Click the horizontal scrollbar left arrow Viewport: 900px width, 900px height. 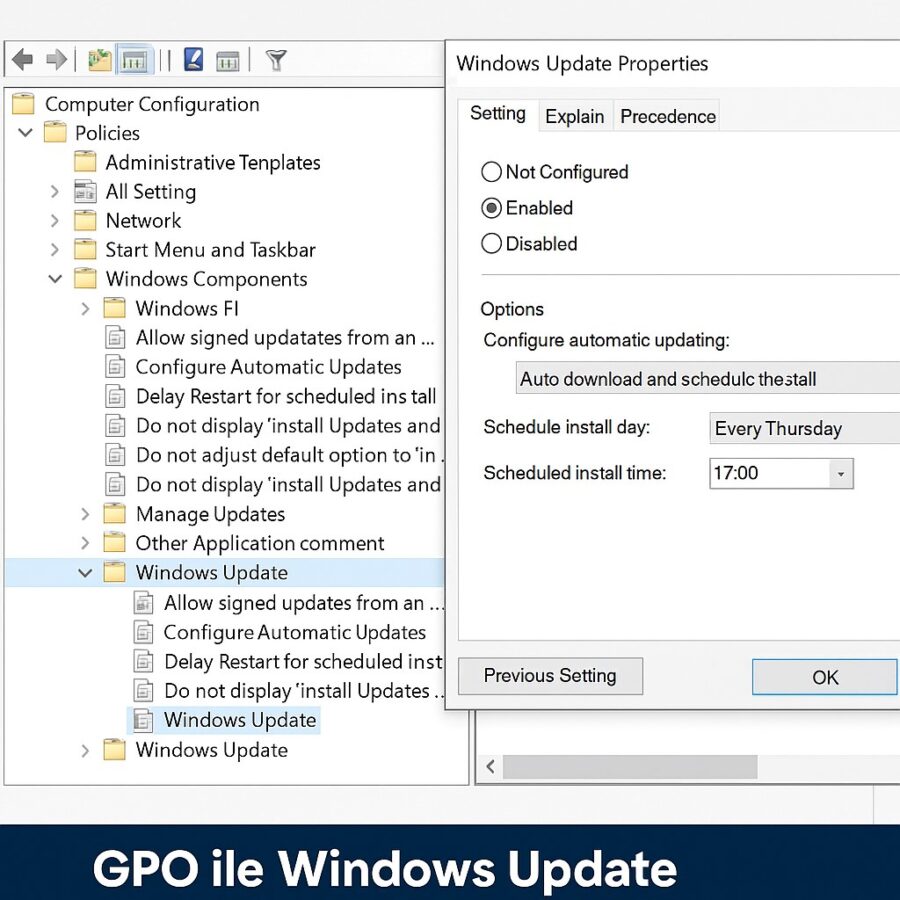[x=490, y=766]
